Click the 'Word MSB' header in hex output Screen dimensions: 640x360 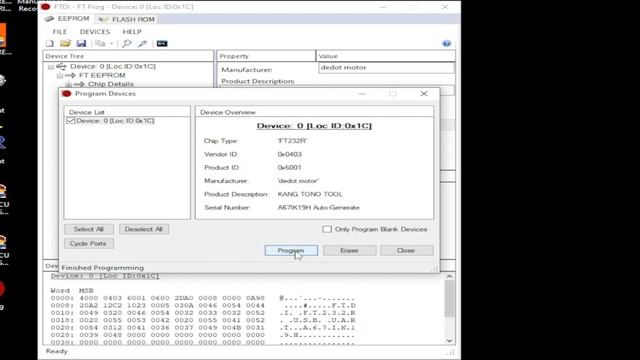tap(72, 291)
